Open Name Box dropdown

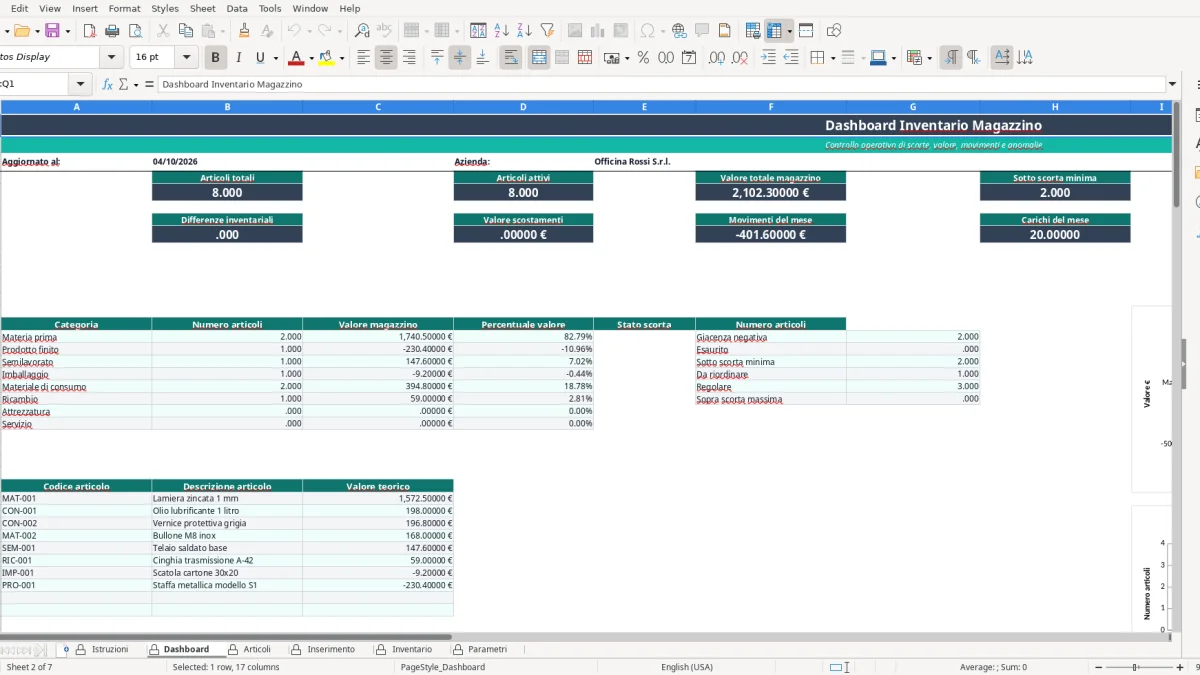pyautogui.click(x=83, y=85)
